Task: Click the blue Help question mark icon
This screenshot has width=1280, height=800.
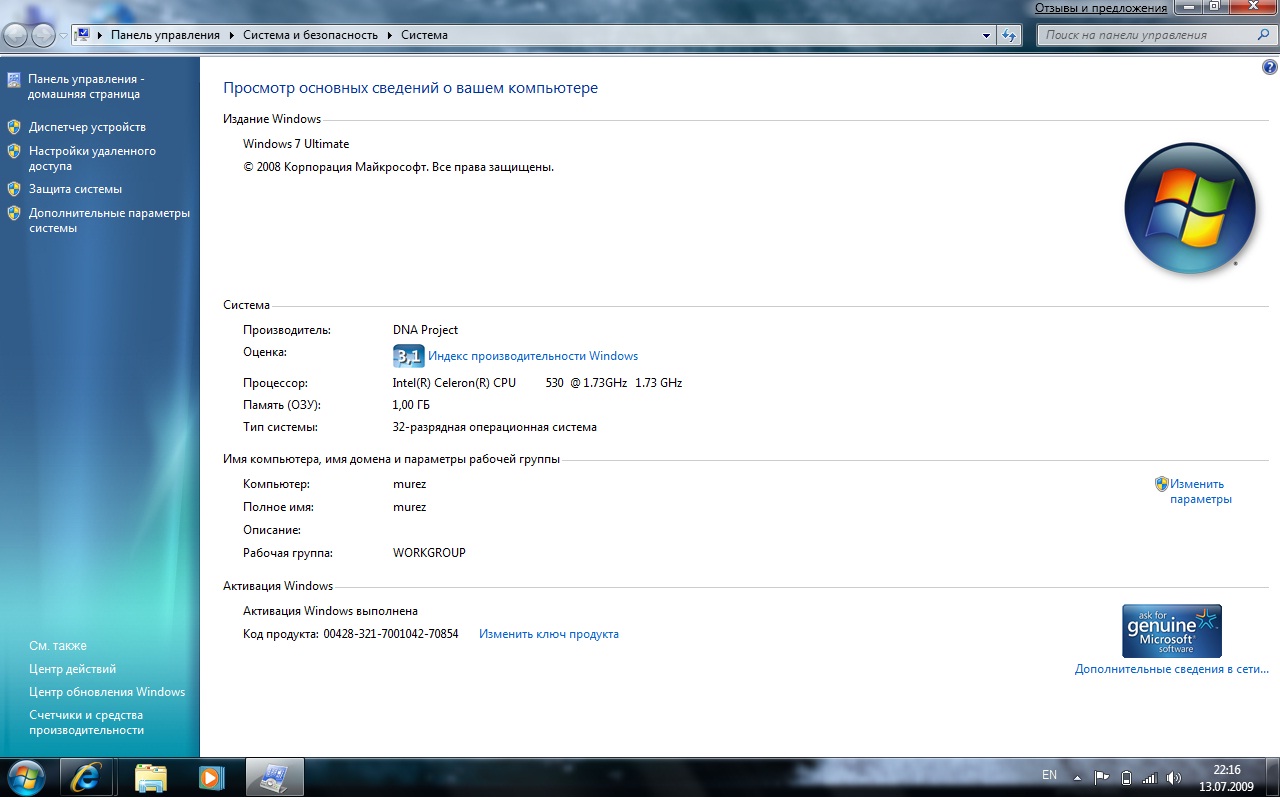Action: (x=1270, y=68)
